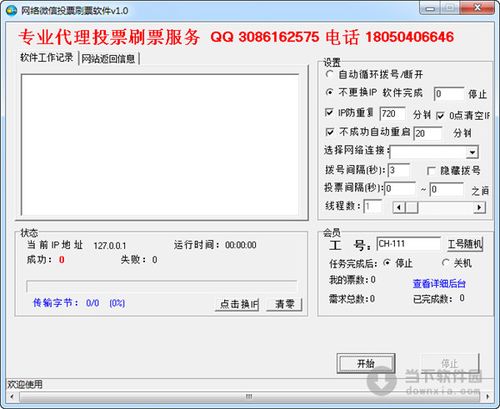
Task: Click the thread slider left arrow
Action: [x=399, y=207]
